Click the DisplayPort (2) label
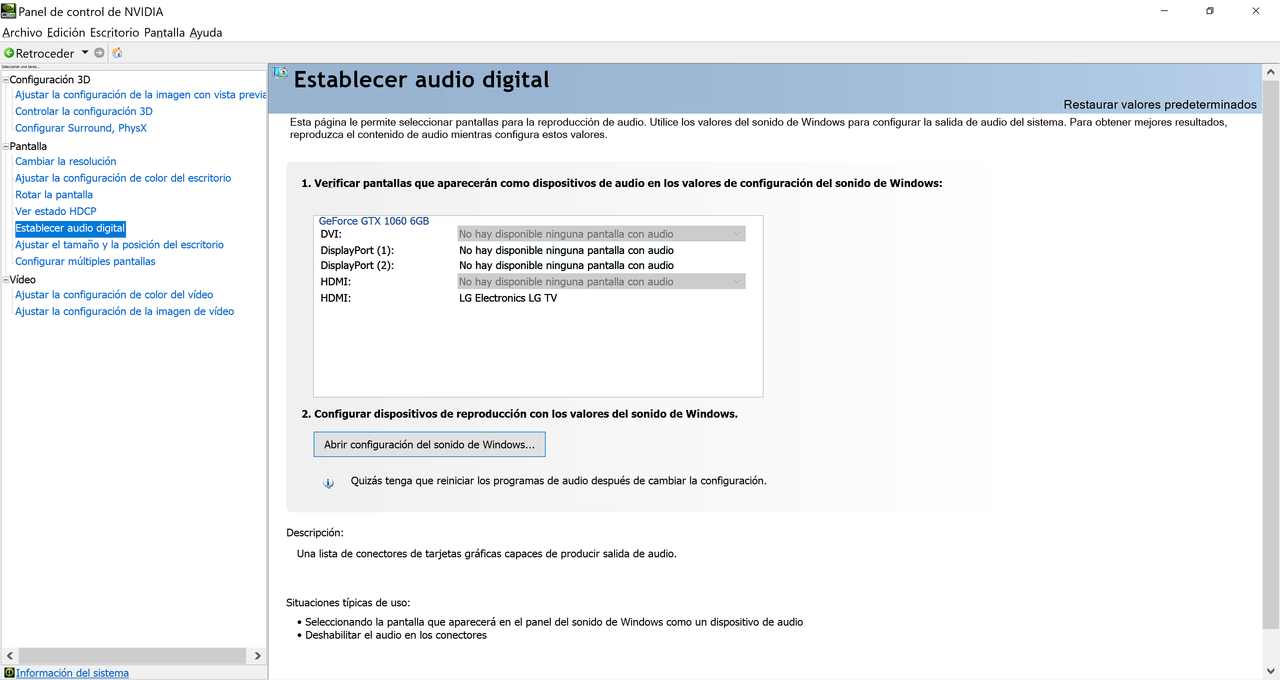The image size is (1280, 680). (x=357, y=266)
